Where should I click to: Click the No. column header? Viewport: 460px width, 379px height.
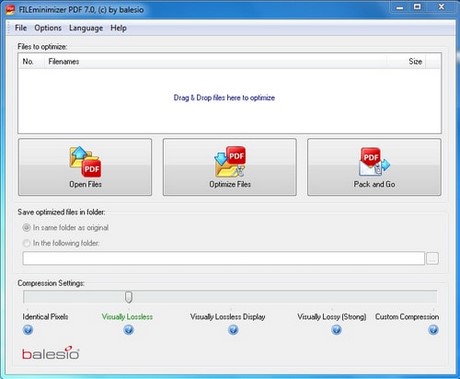pyautogui.click(x=32, y=61)
